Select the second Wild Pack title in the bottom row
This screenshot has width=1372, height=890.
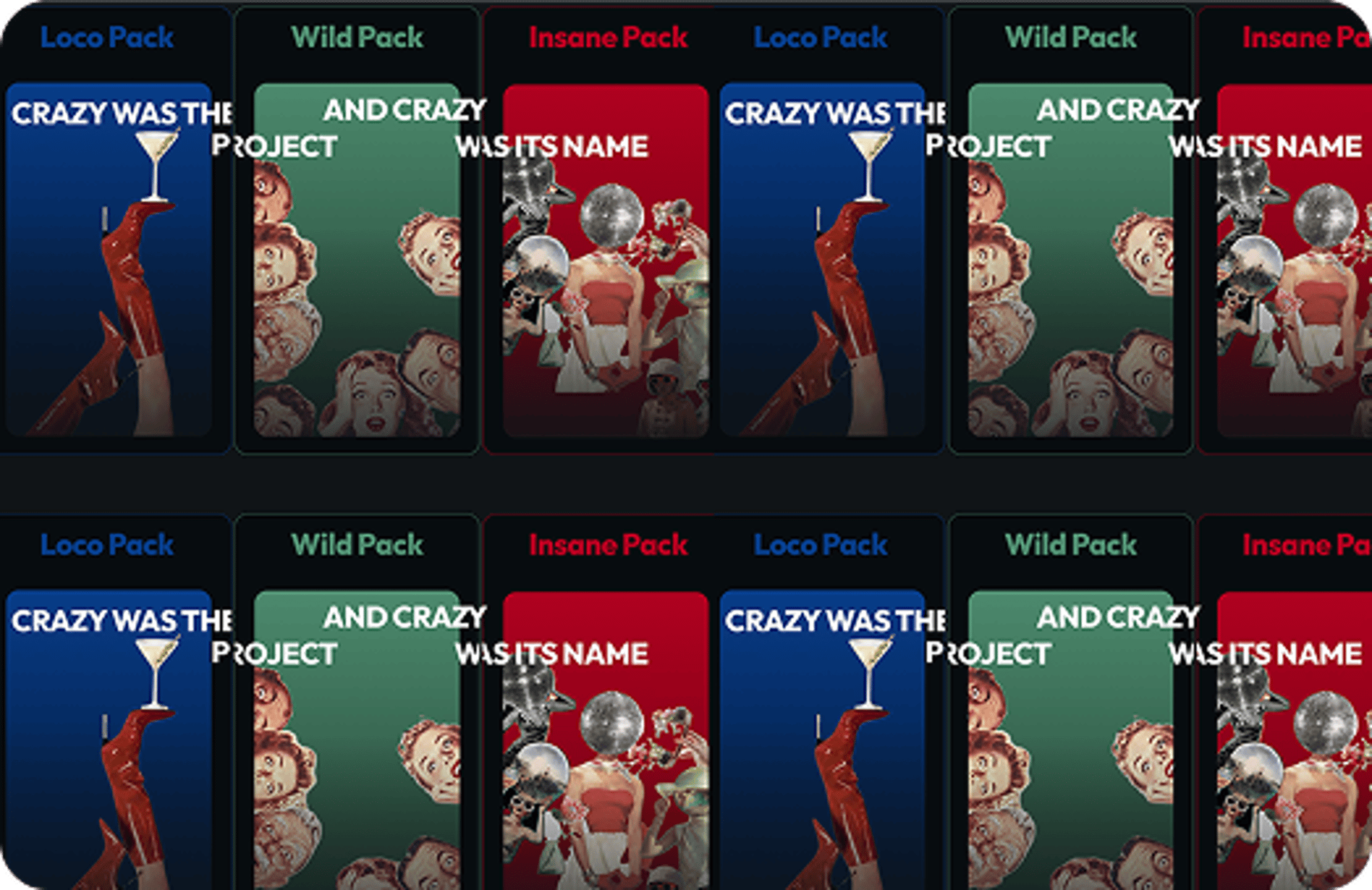click(1070, 545)
